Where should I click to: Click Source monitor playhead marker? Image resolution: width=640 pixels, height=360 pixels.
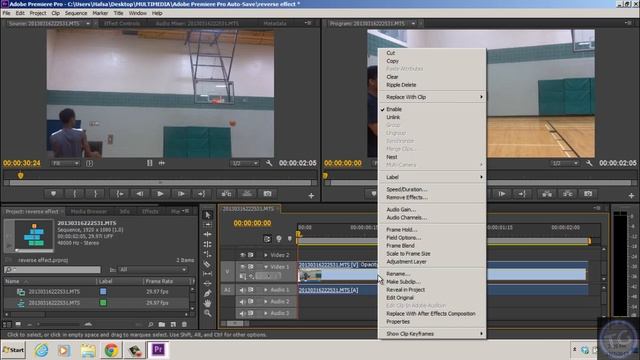(x=20, y=176)
